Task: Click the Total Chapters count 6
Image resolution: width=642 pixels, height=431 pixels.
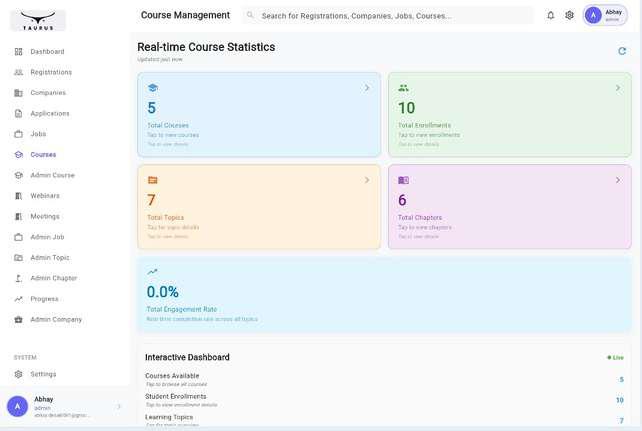Action: 402,200
